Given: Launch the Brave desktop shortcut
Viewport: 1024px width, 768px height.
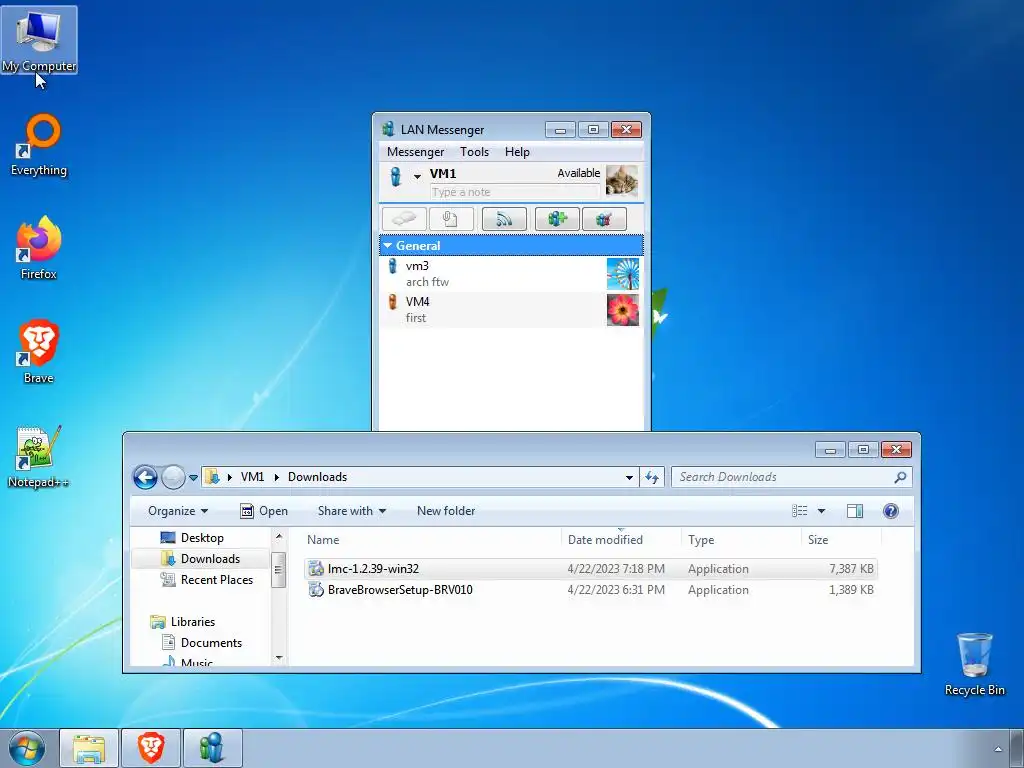Looking at the screenshot, I should click(x=39, y=351).
